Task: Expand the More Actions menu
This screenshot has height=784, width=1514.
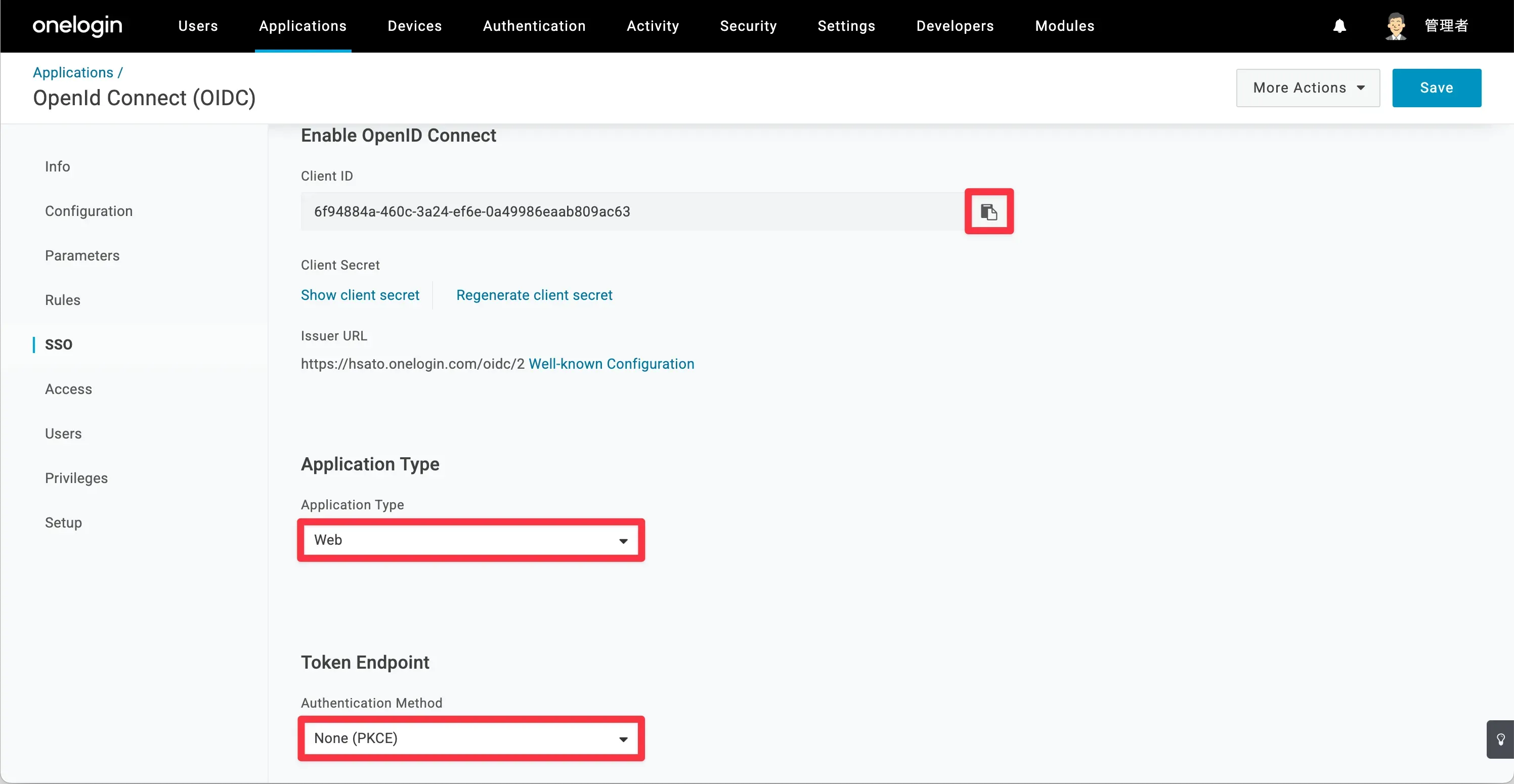Action: pos(1308,88)
